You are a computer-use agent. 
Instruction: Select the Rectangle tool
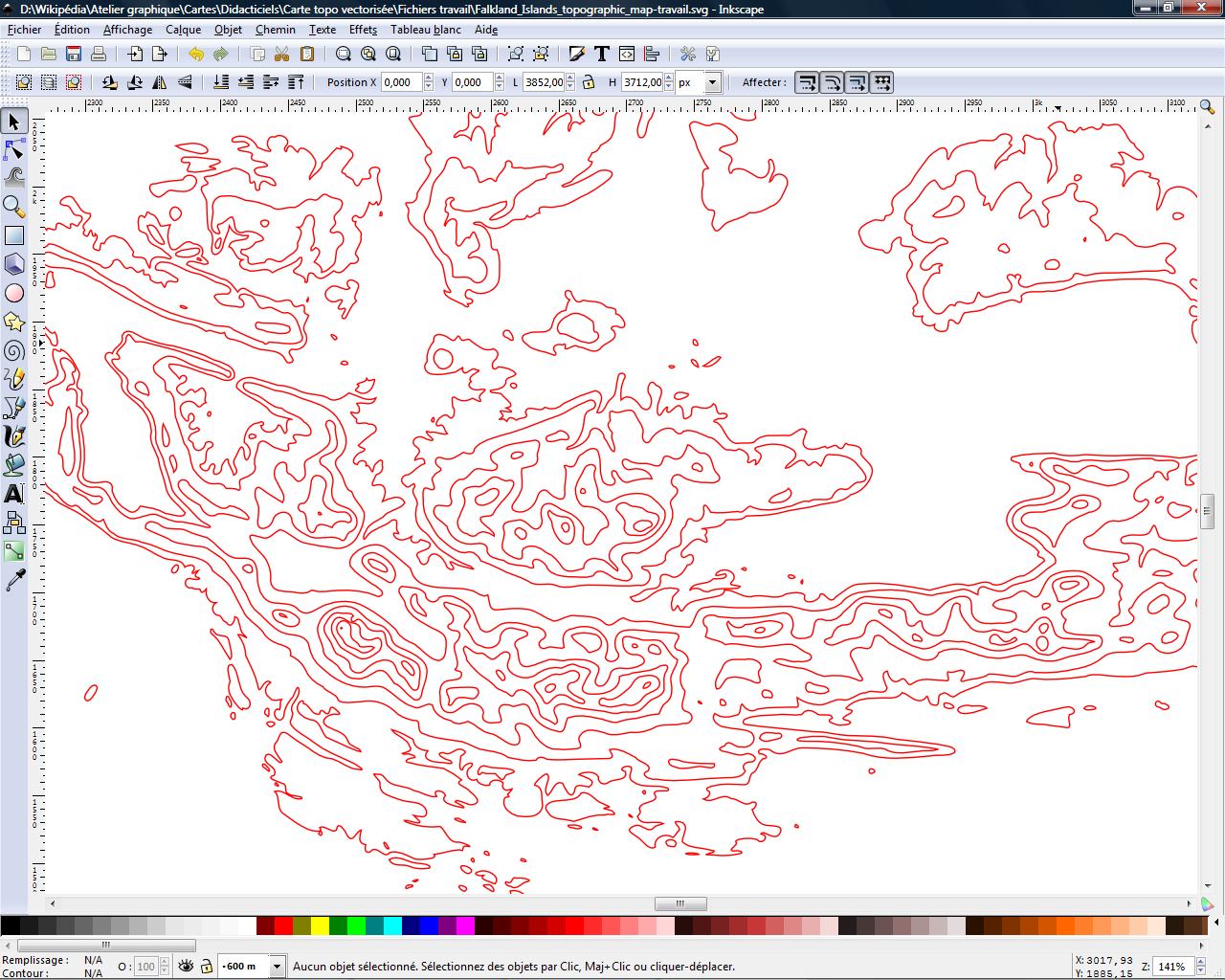pos(13,234)
